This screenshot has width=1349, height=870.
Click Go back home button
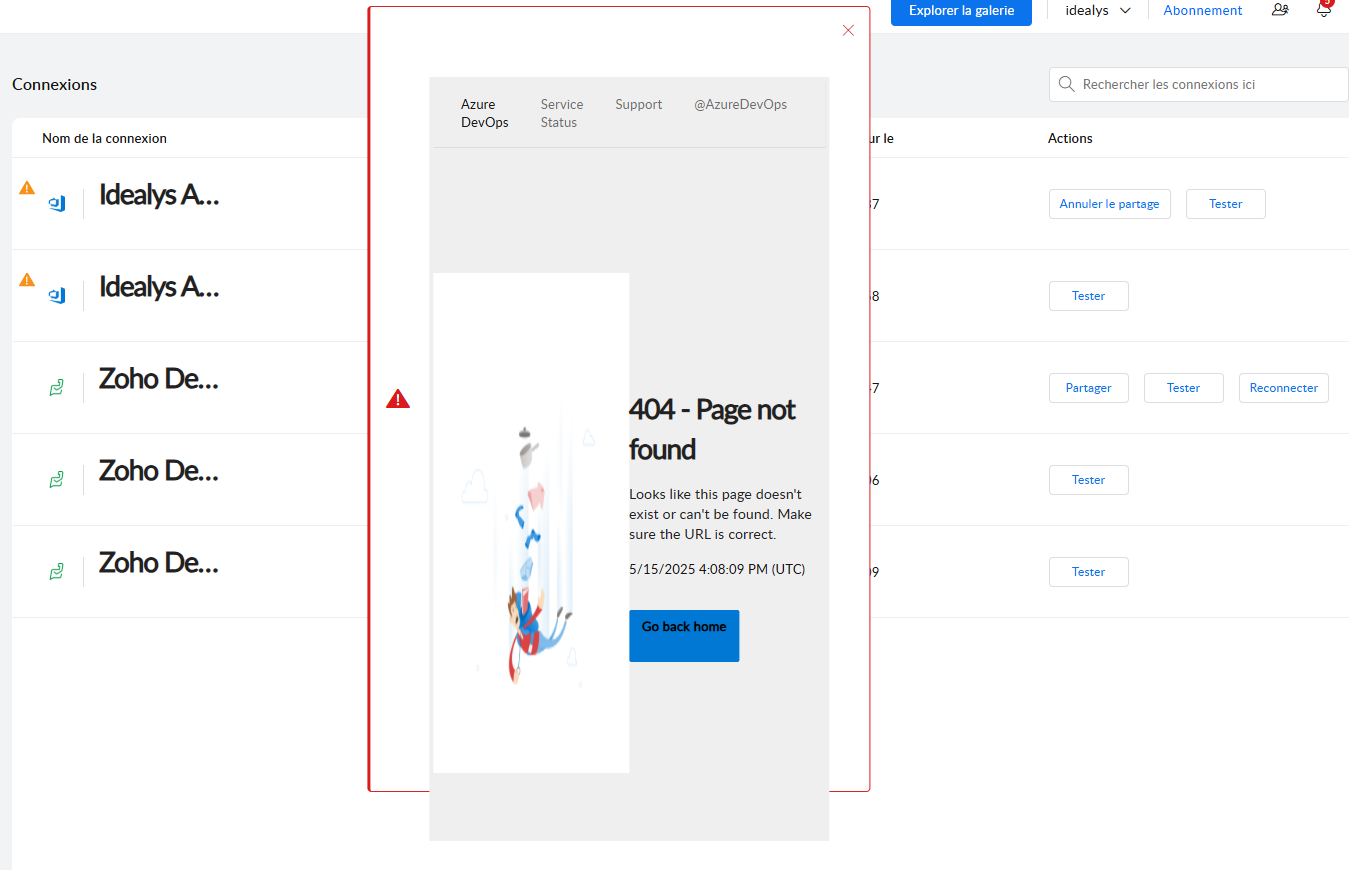(x=684, y=636)
